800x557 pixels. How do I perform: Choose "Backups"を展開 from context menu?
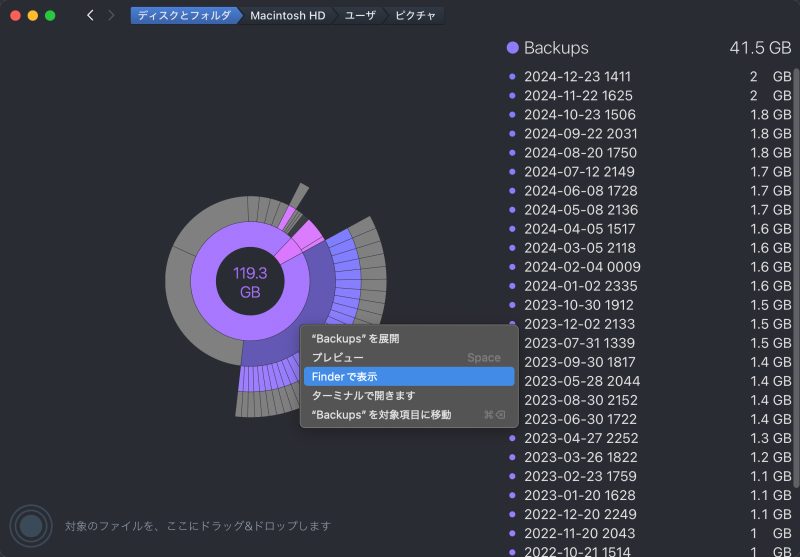356,339
